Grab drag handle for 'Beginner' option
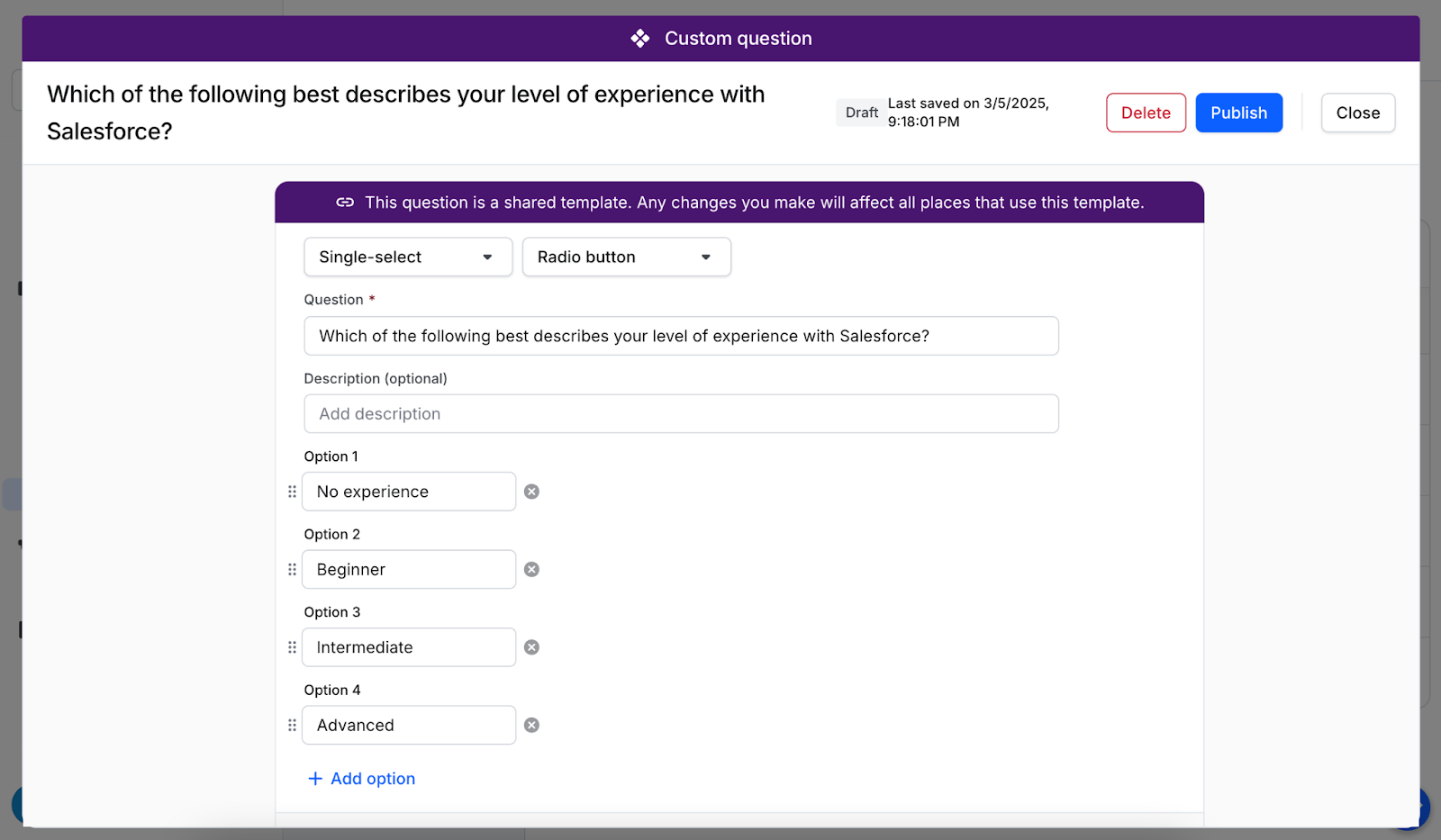Image resolution: width=1441 pixels, height=840 pixels. 292,570
